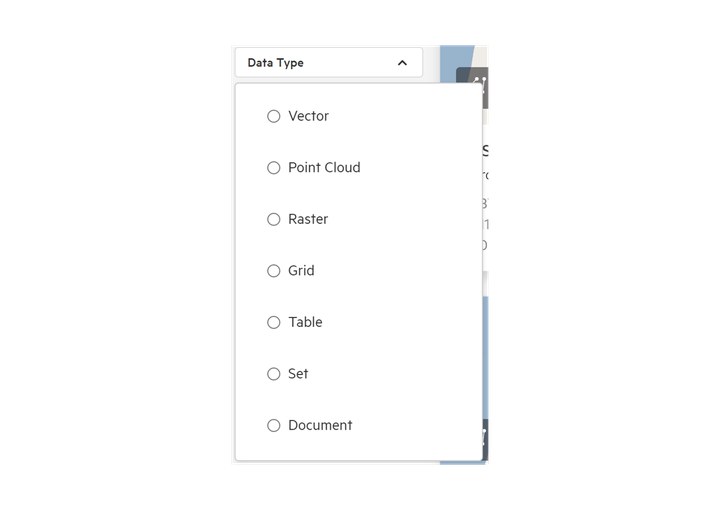Viewport: 720px width, 510px height.
Task: Click the dark badge icon on lower thumbnail
Action: click(x=485, y=439)
